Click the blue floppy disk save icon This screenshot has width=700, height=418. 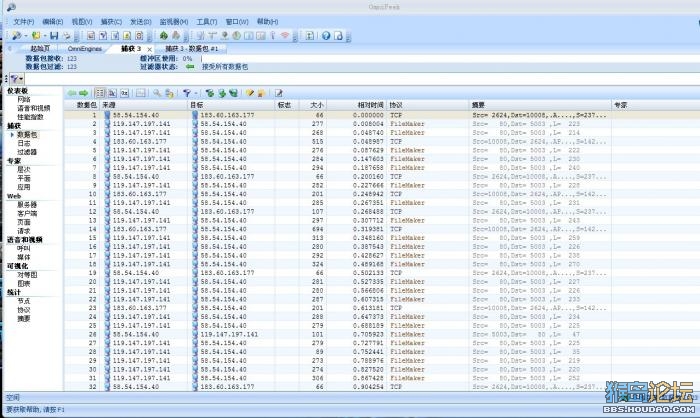(54, 36)
